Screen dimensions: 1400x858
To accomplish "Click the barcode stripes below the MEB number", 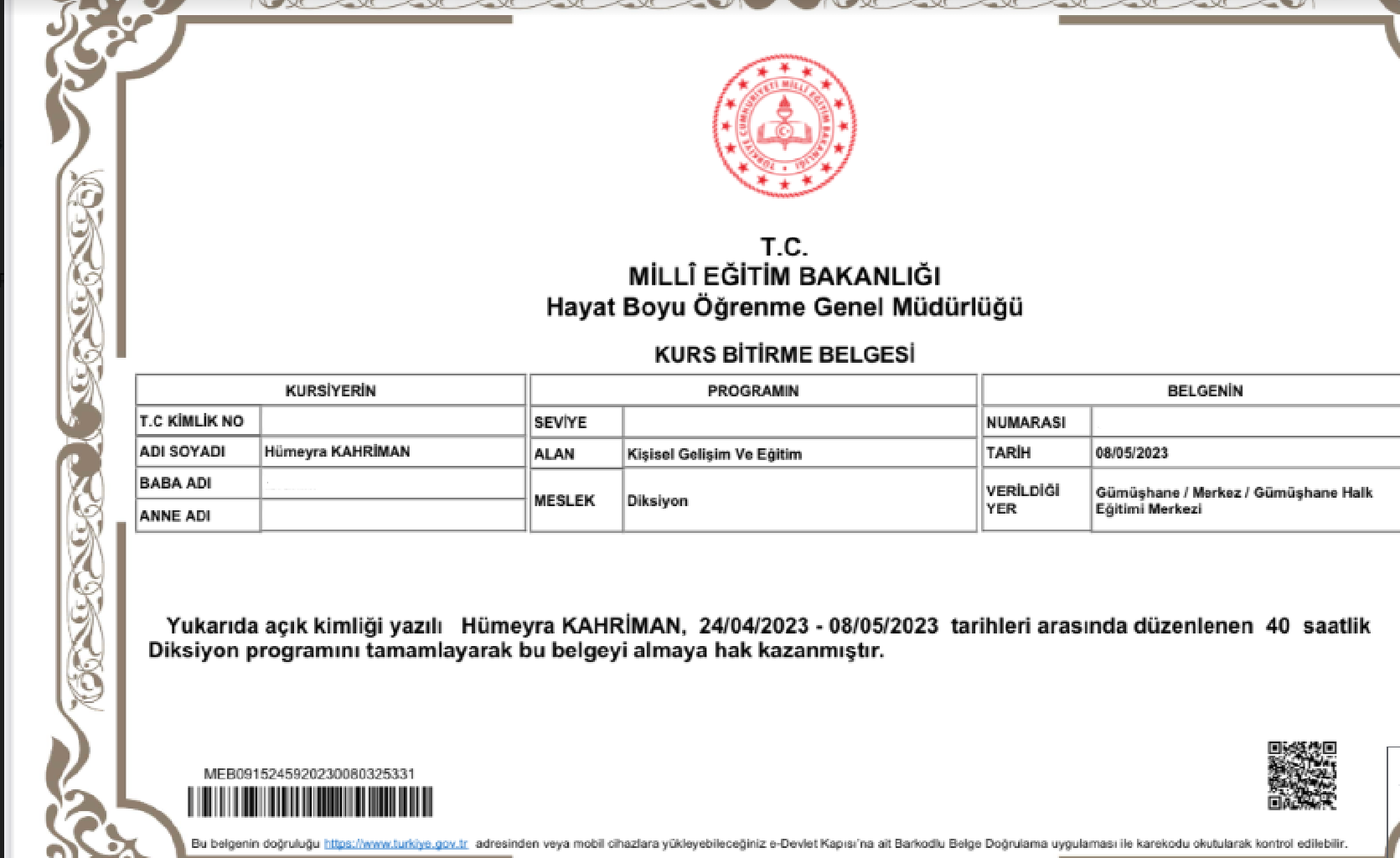I will [310, 802].
